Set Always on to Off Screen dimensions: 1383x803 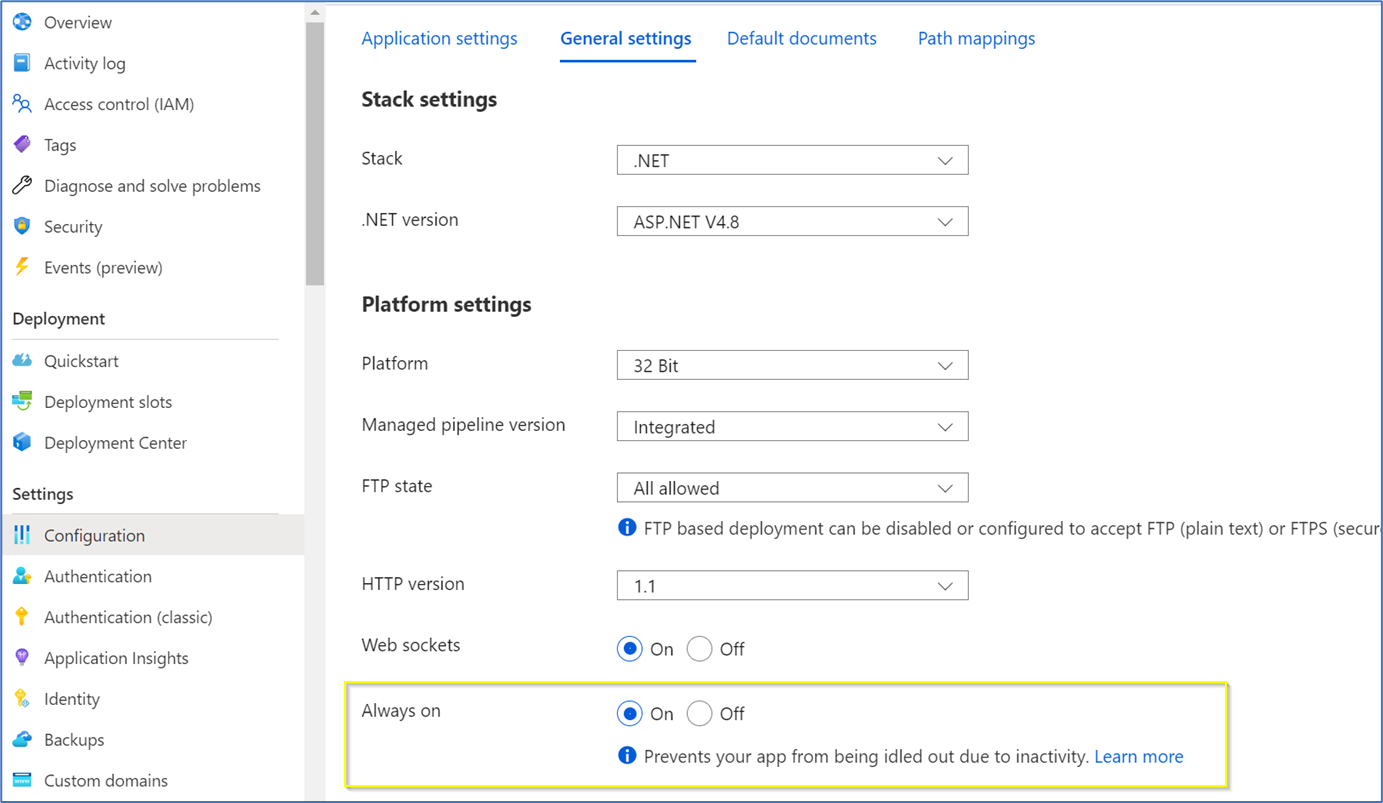(x=700, y=713)
